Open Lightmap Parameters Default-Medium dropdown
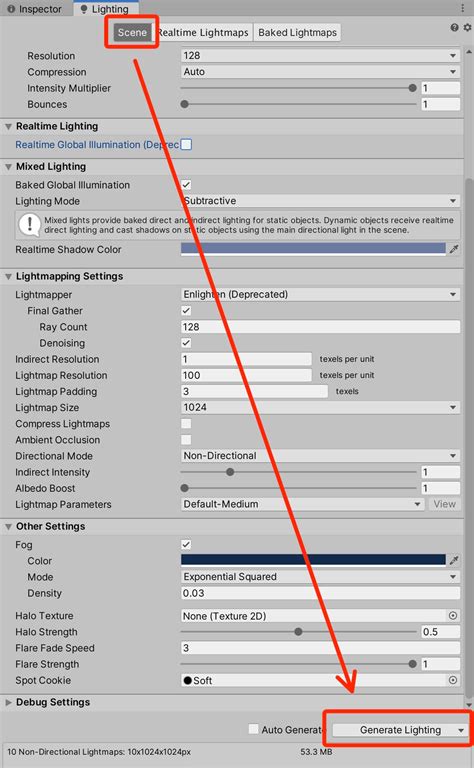 coord(302,504)
